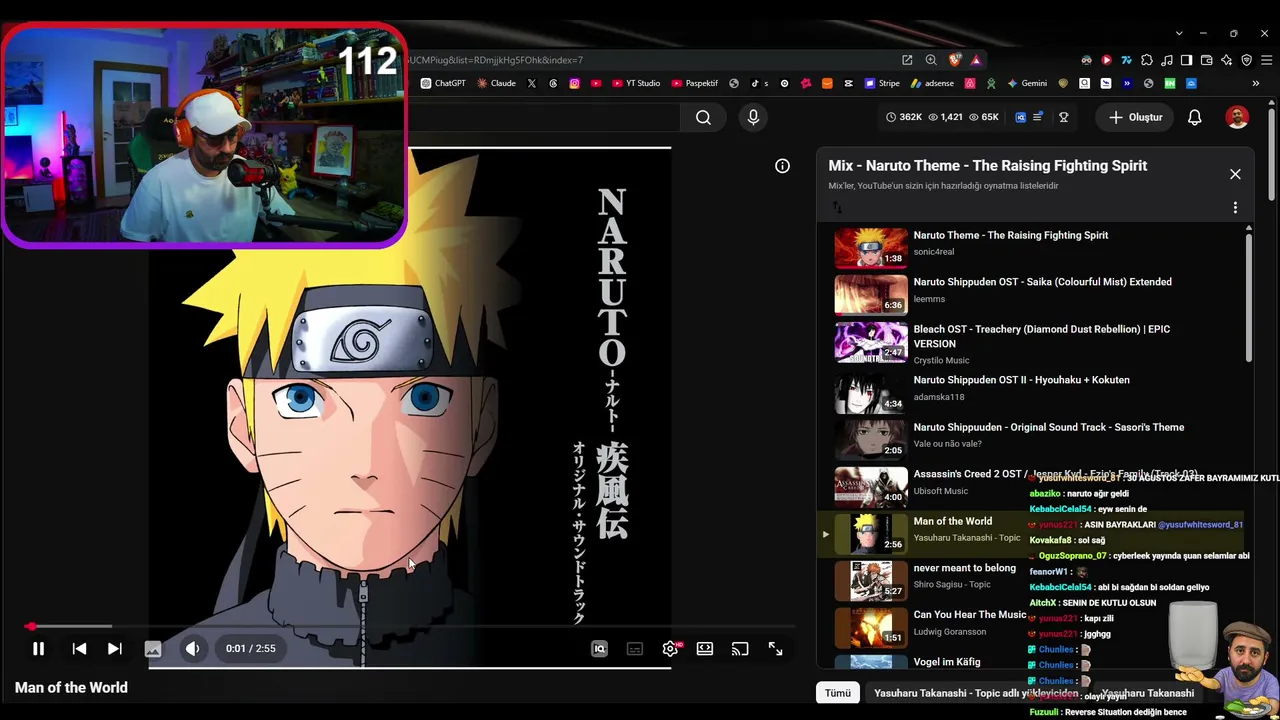The width and height of the screenshot is (1280, 720).
Task: Open the video info icon on player
Action: coord(782,166)
